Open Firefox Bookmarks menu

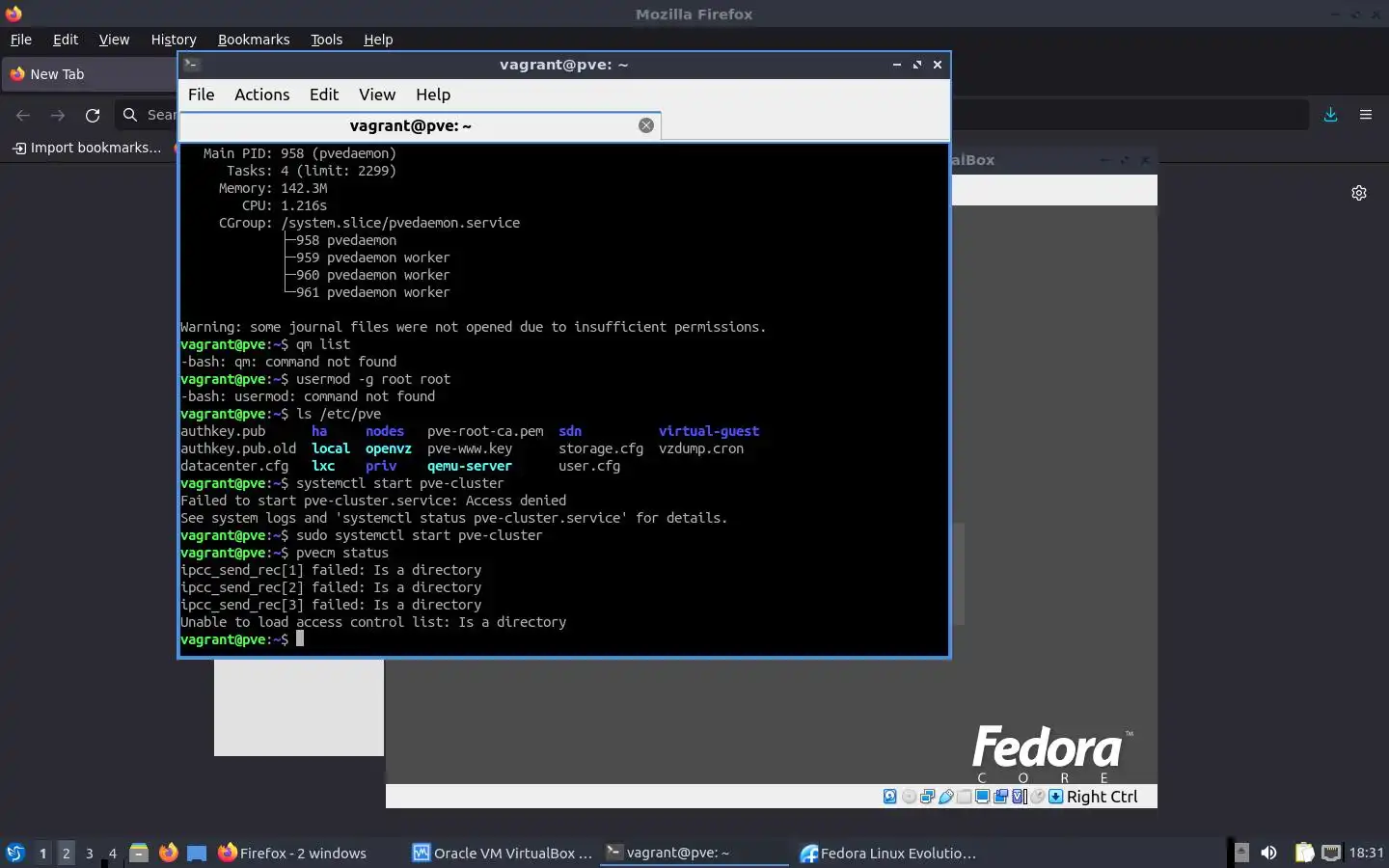pyautogui.click(x=254, y=40)
